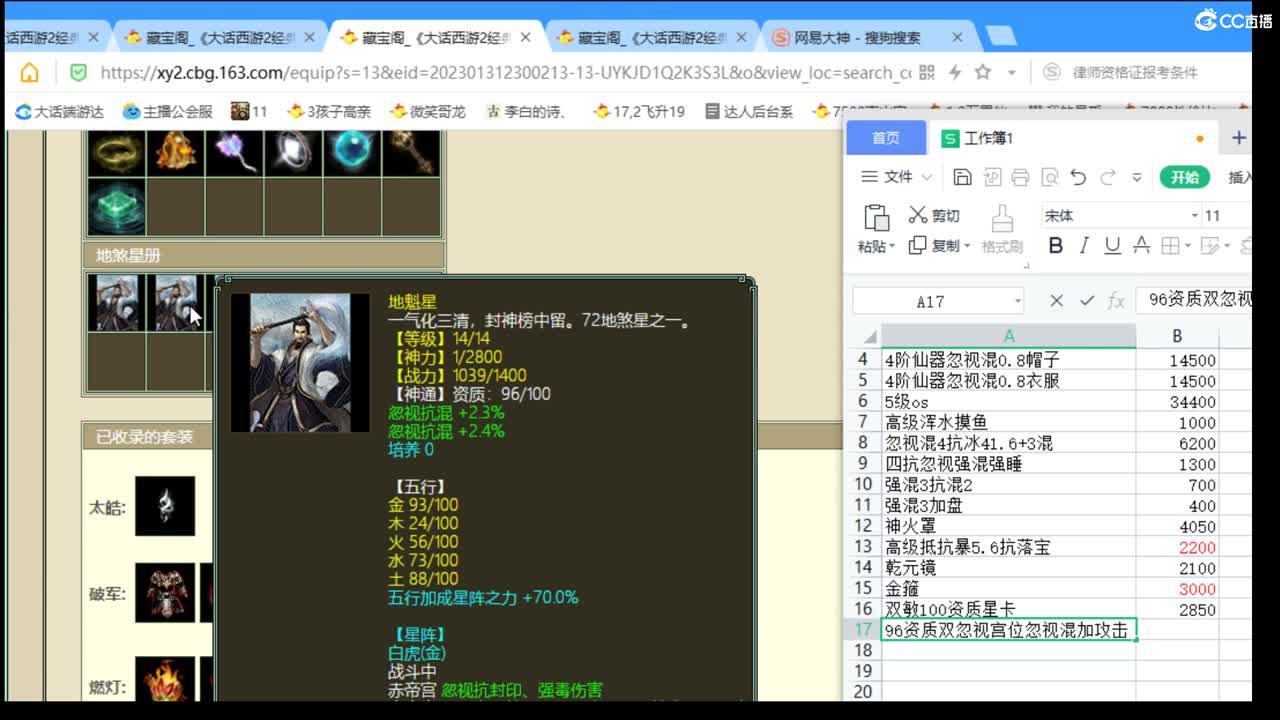This screenshot has width=1280, height=720.
Task: Expand the arrow beside 文件 menu
Action: (x=926, y=177)
